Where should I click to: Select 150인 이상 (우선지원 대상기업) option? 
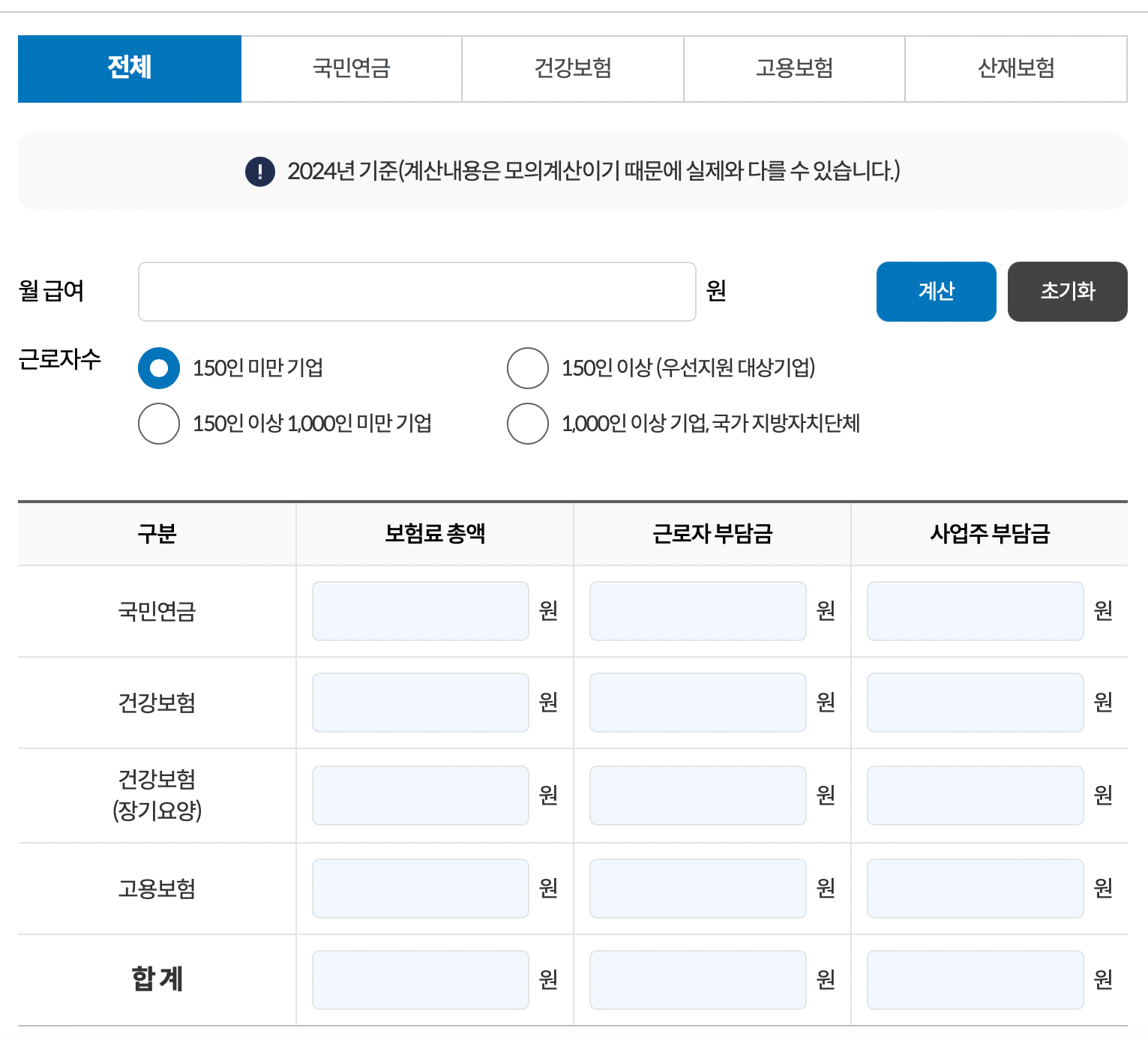tap(527, 368)
